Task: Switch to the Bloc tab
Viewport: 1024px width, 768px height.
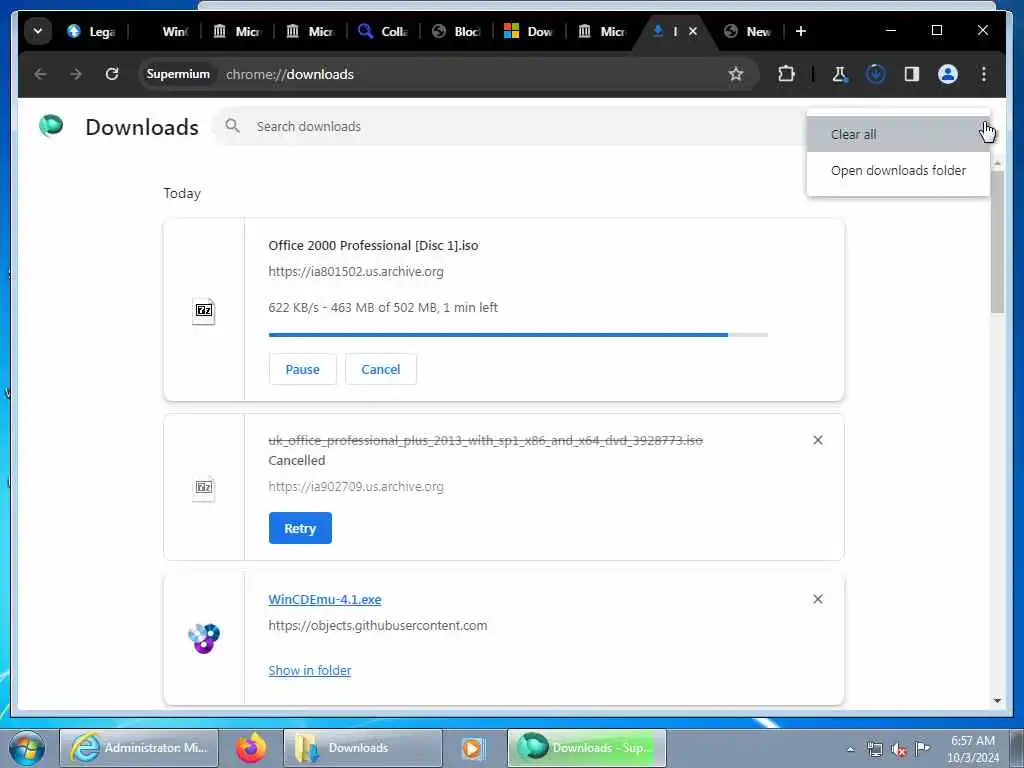Action: click(457, 31)
